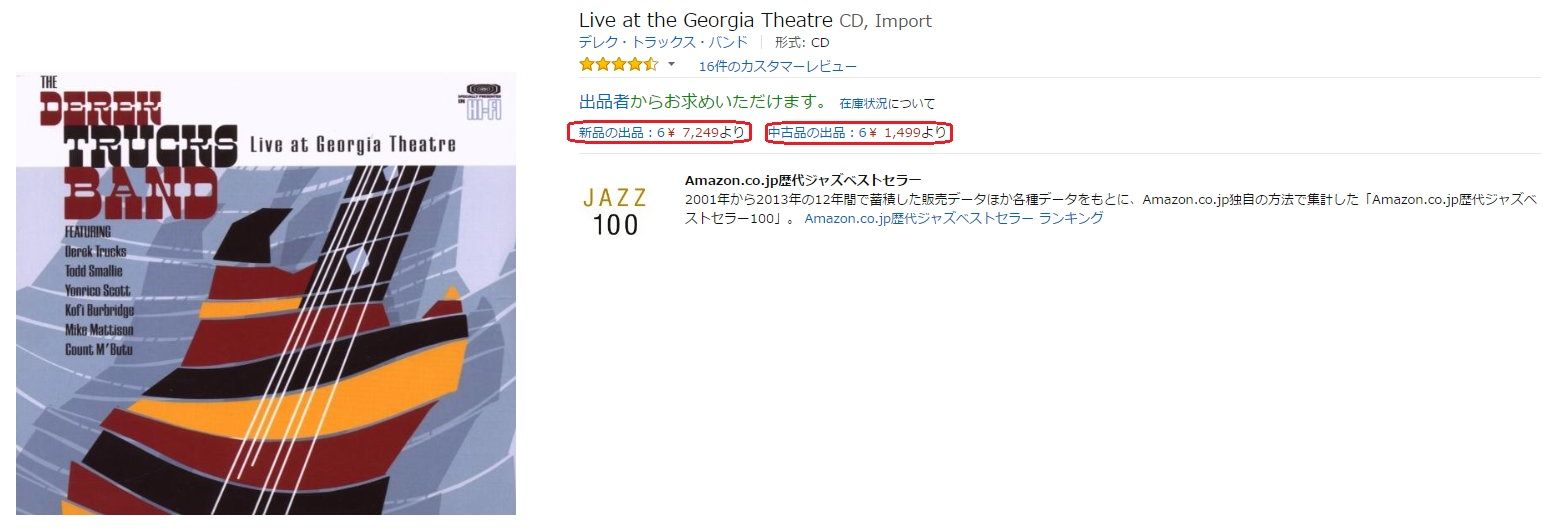This screenshot has height=531, width=1543.
Task: Click the Hi-Fi badge on album cover
Action: 485,104
